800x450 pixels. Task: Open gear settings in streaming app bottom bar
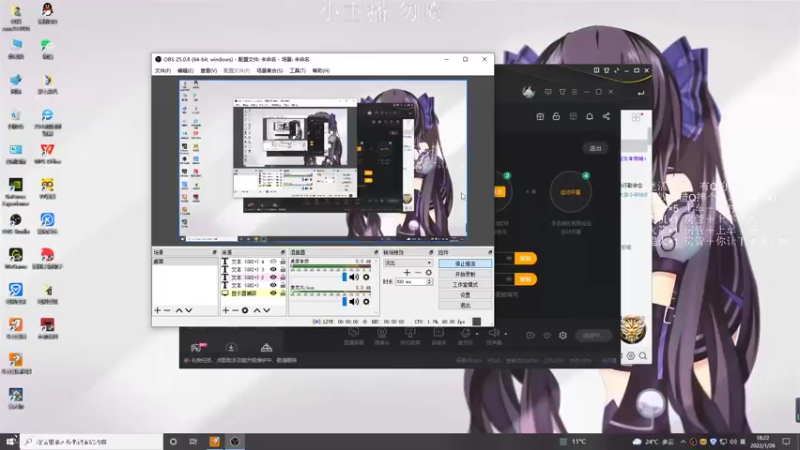click(563, 335)
